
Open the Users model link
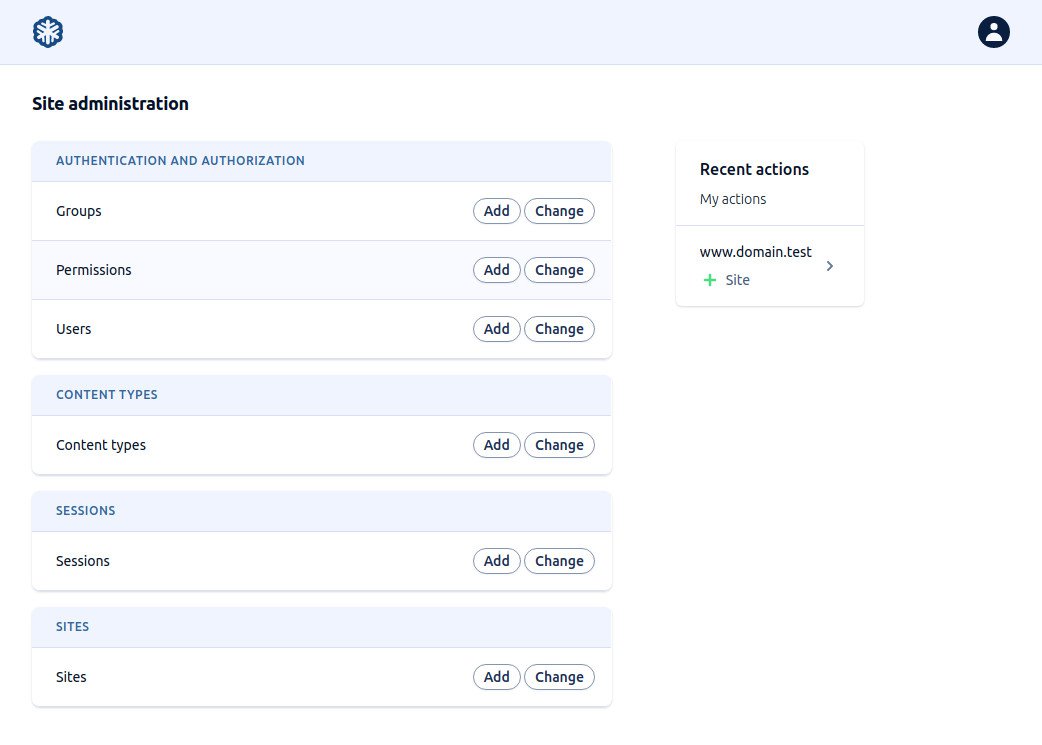click(x=74, y=329)
